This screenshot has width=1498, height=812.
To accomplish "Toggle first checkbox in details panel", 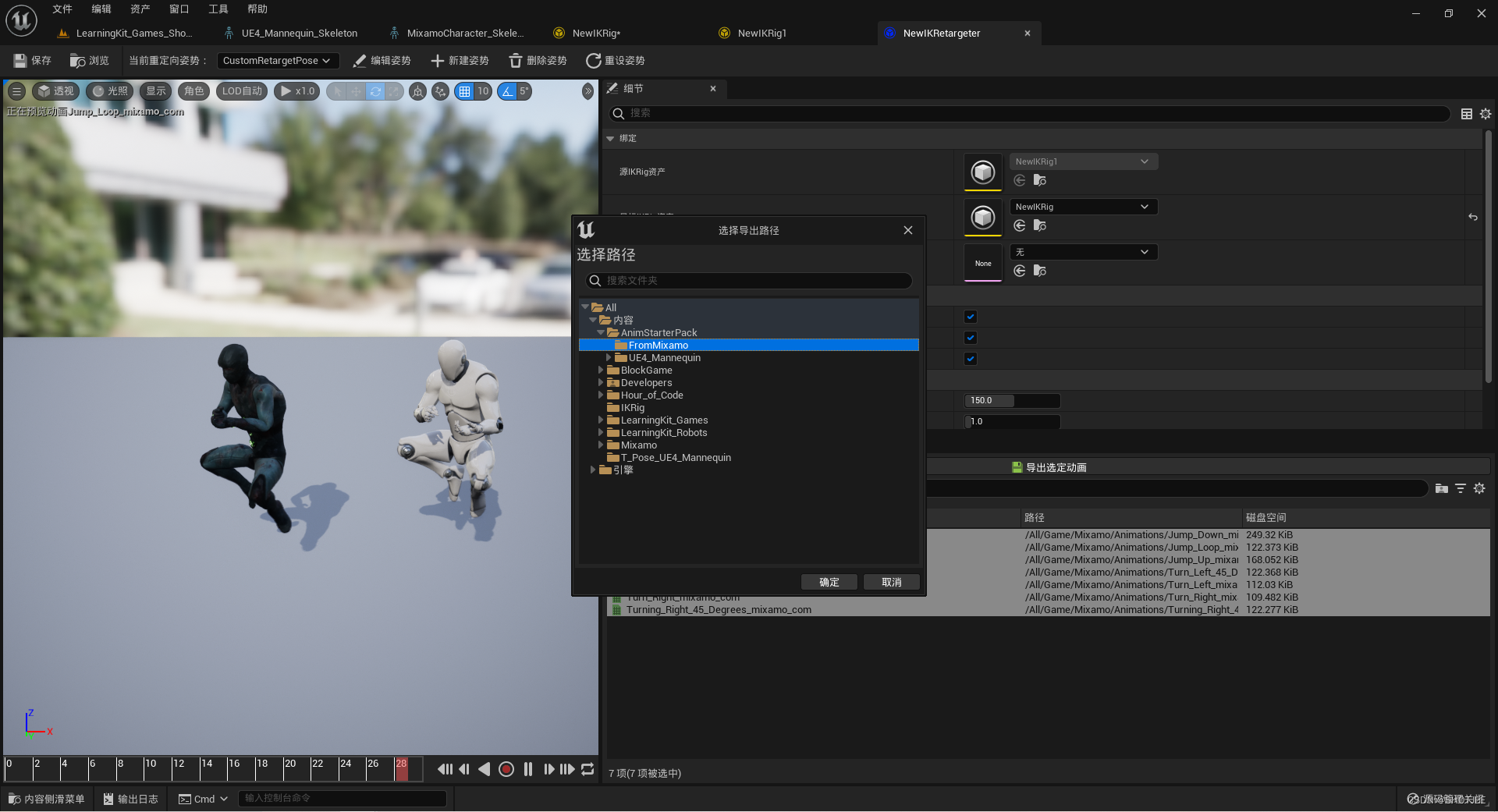I will click(x=971, y=317).
